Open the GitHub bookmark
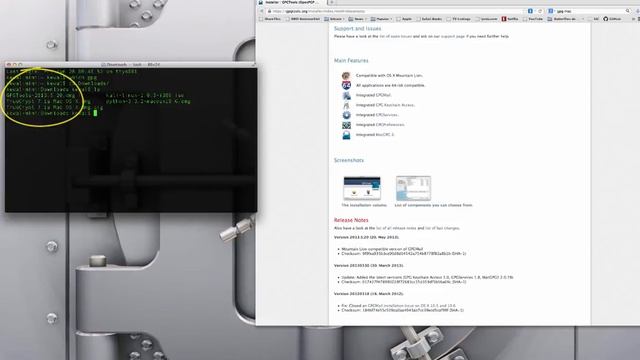640x360 pixels. [612, 19]
